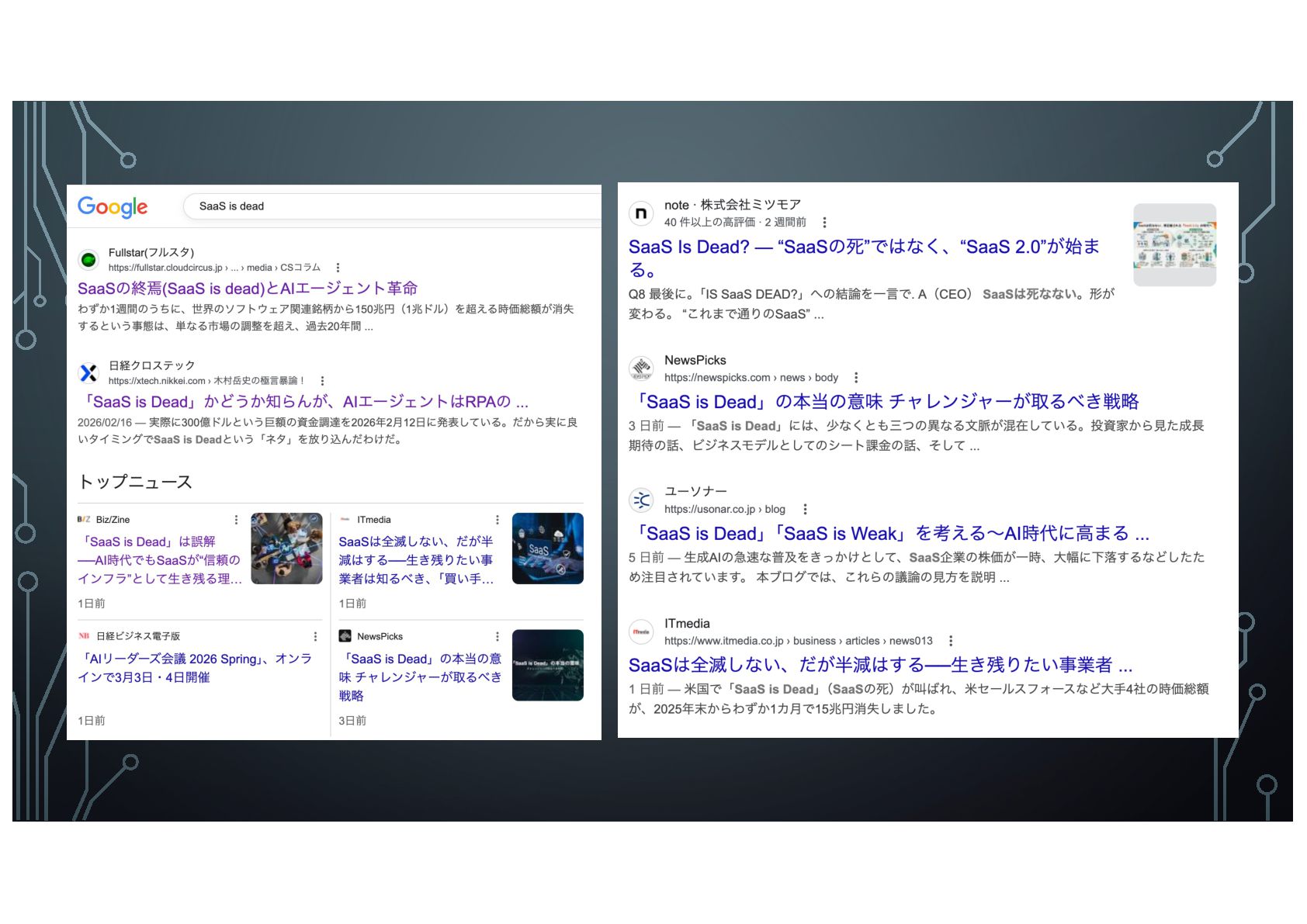
Task: Click the NewsPicks favicon in the right results
Action: (x=641, y=369)
